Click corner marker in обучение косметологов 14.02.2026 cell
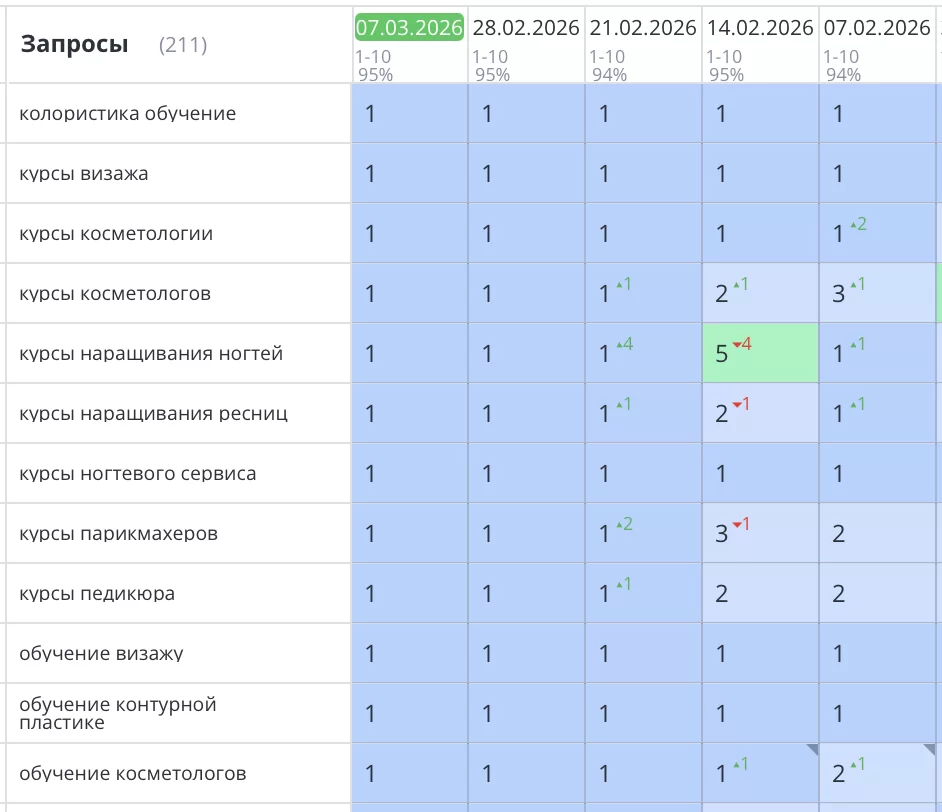Viewport: 942px width, 812px height. point(812,749)
